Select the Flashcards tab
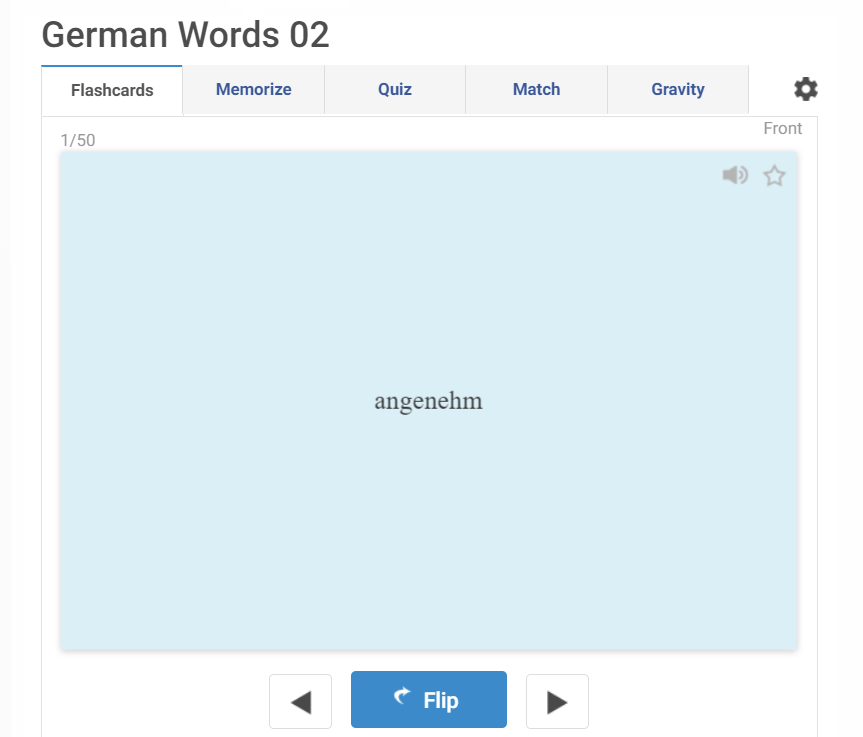This screenshot has width=863, height=737. pyautogui.click(x=111, y=89)
